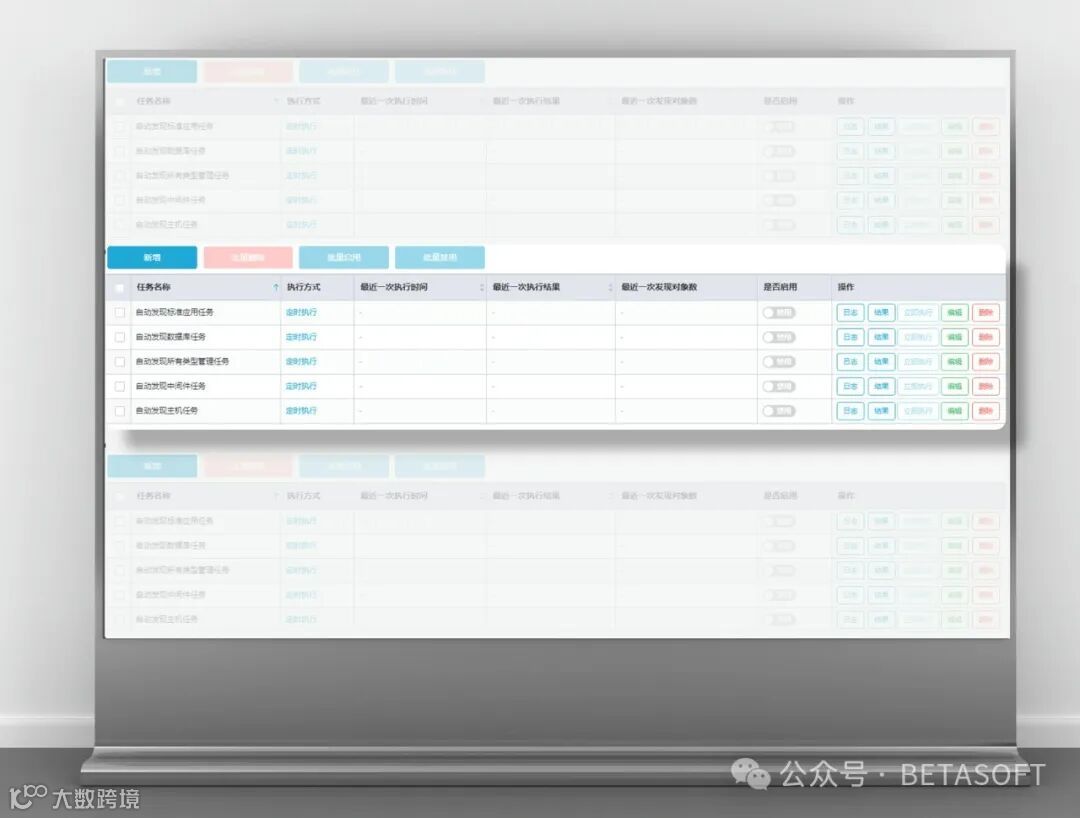1080x818 pixels.
Task: Click 删除 for 自动发现标准应用任务
Action: point(986,313)
